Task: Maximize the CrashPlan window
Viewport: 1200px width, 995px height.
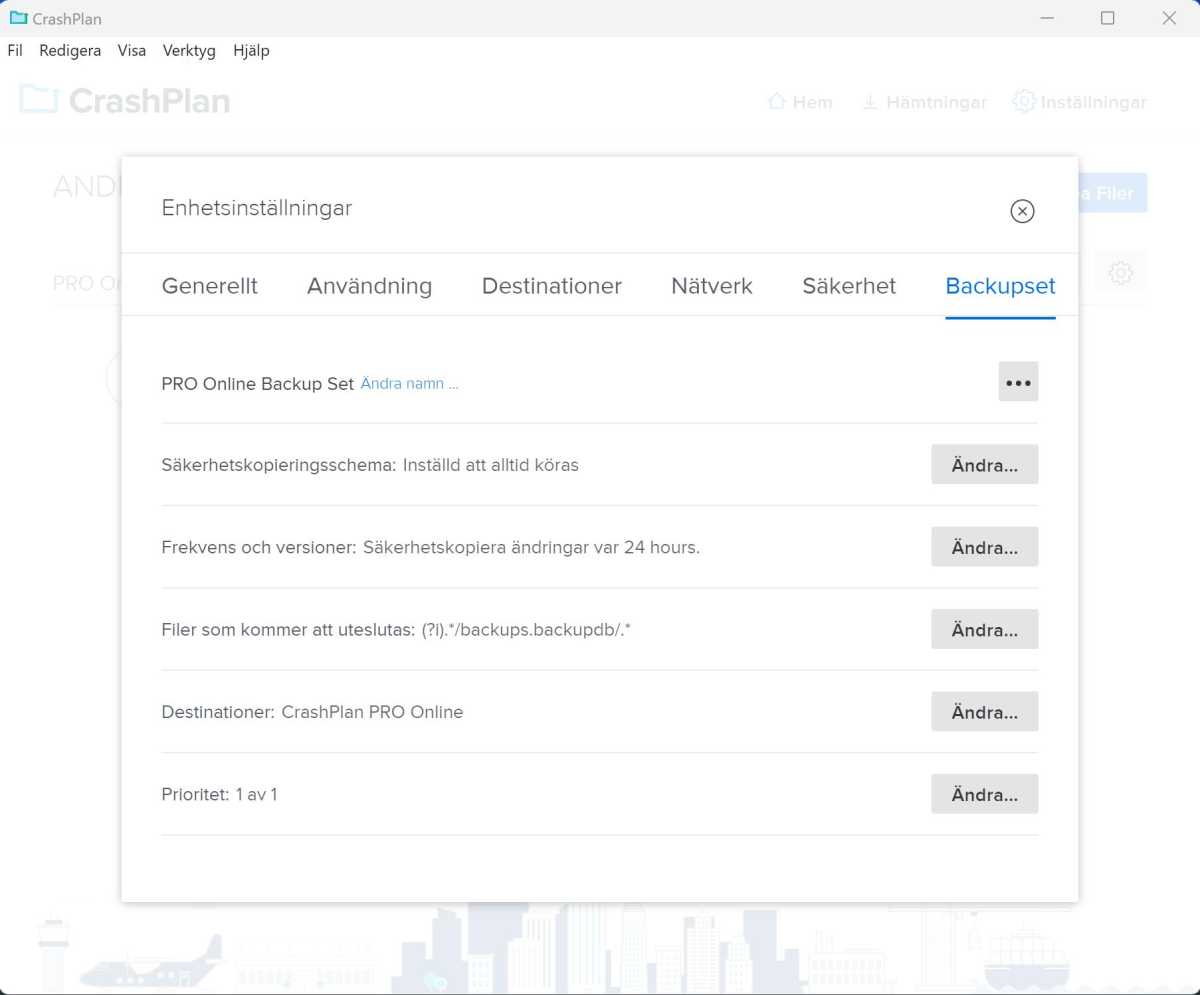Action: pyautogui.click(x=1107, y=18)
